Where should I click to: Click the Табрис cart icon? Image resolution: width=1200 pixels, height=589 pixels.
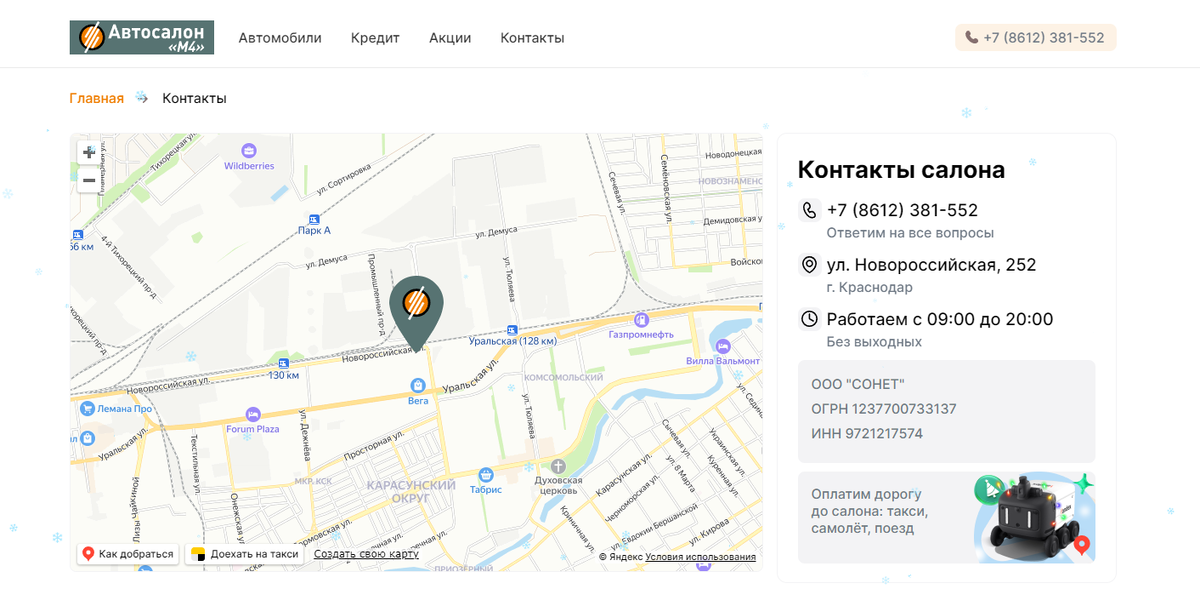pos(486,475)
